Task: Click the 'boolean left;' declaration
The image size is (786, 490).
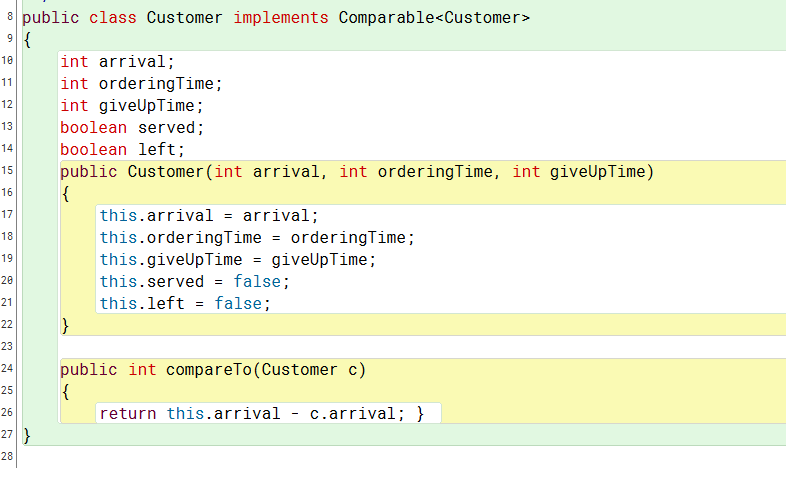Action: [123, 150]
